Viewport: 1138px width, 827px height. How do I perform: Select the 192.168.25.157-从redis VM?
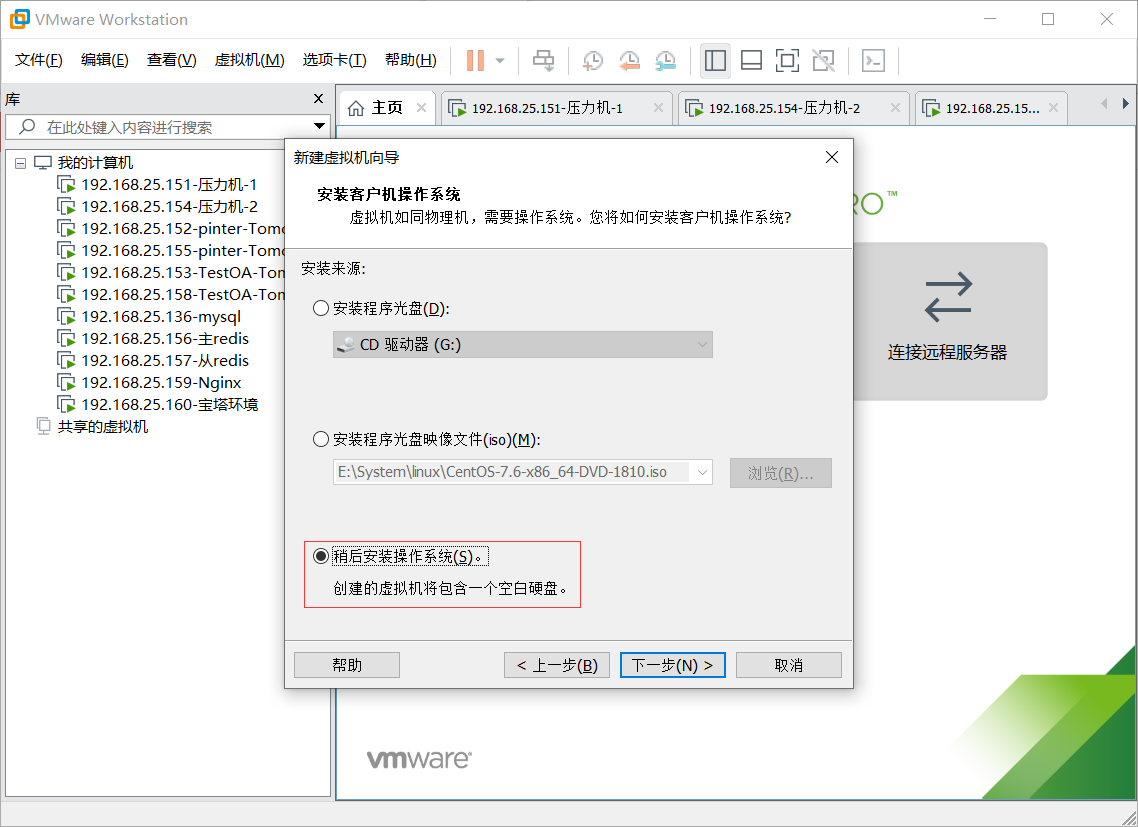(x=165, y=360)
